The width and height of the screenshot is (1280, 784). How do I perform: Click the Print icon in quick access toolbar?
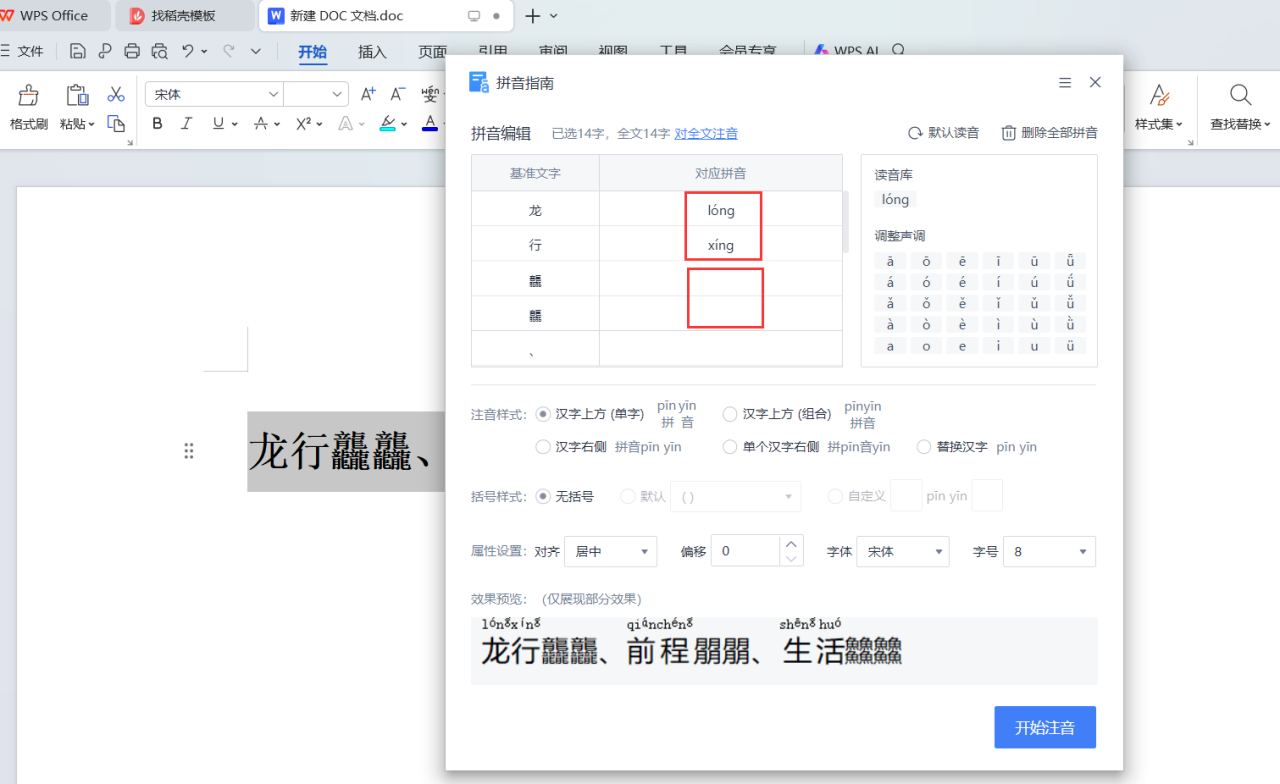(132, 51)
